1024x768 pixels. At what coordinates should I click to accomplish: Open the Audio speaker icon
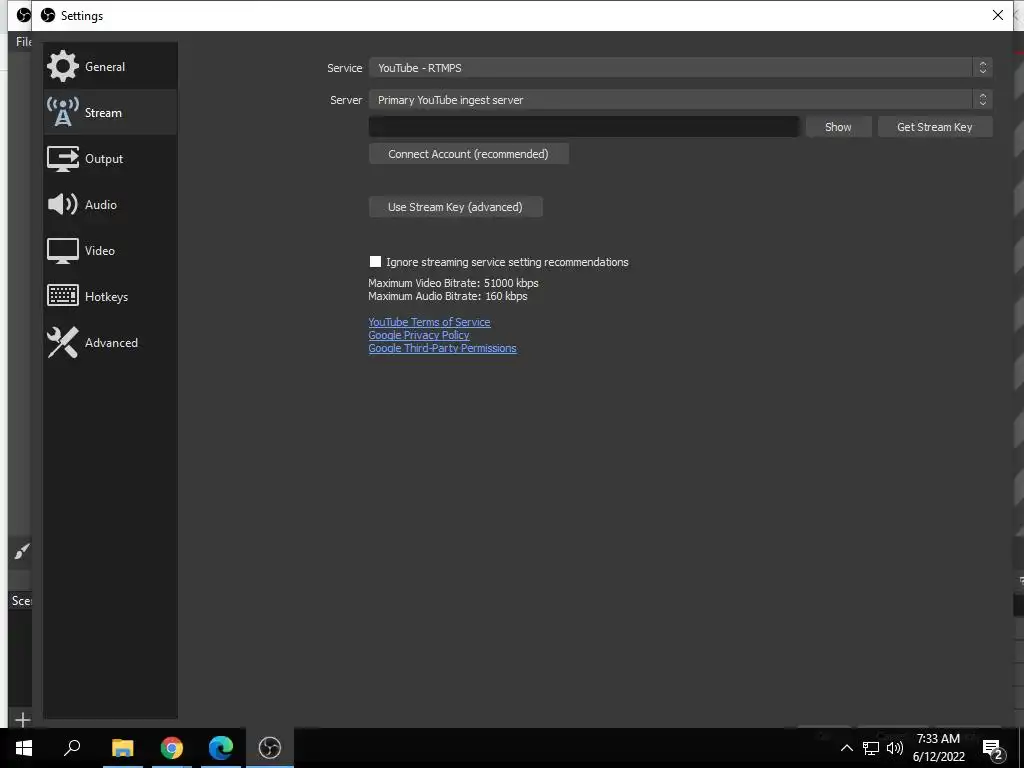(63, 204)
